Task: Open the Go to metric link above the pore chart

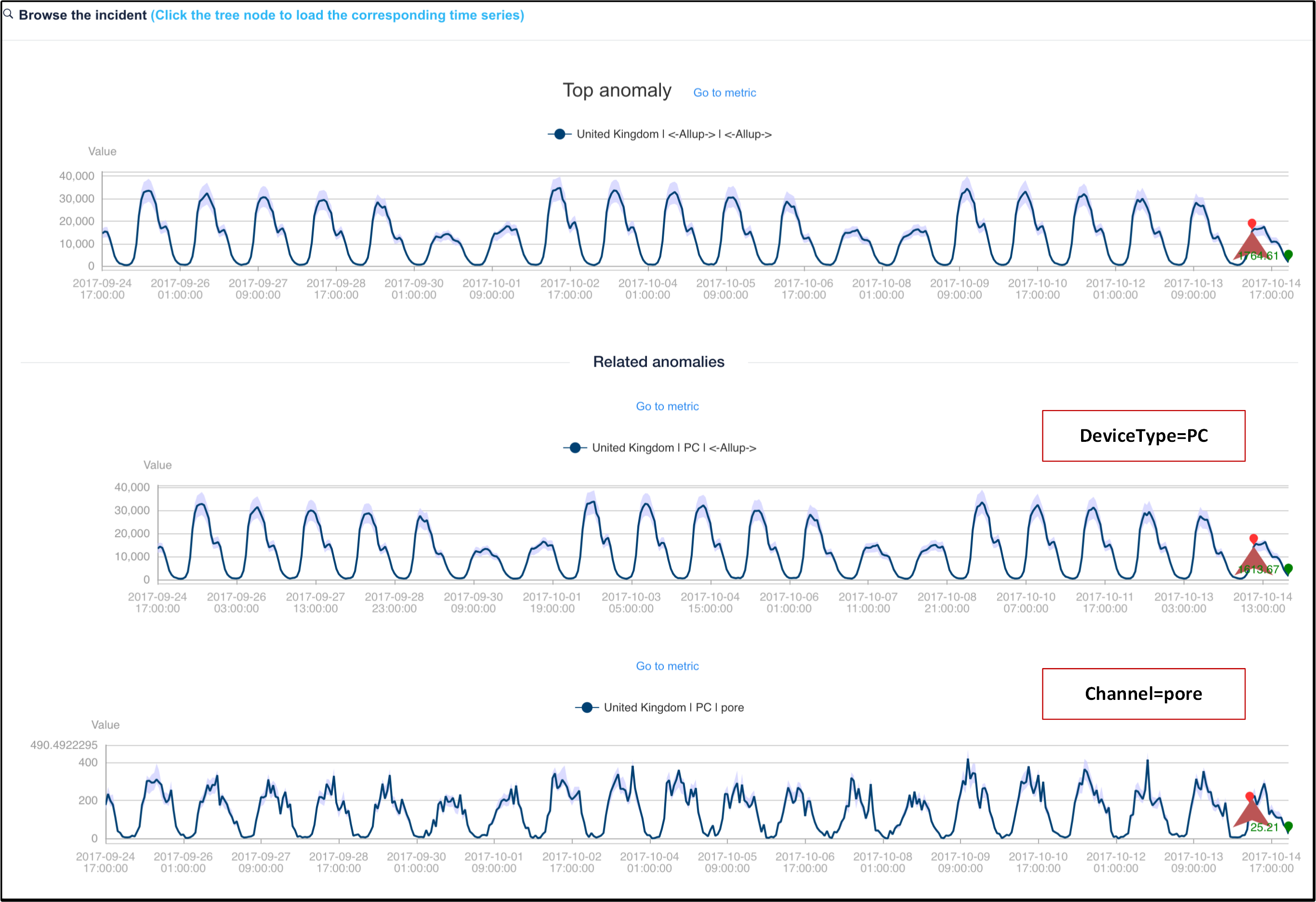Action: coord(667,667)
